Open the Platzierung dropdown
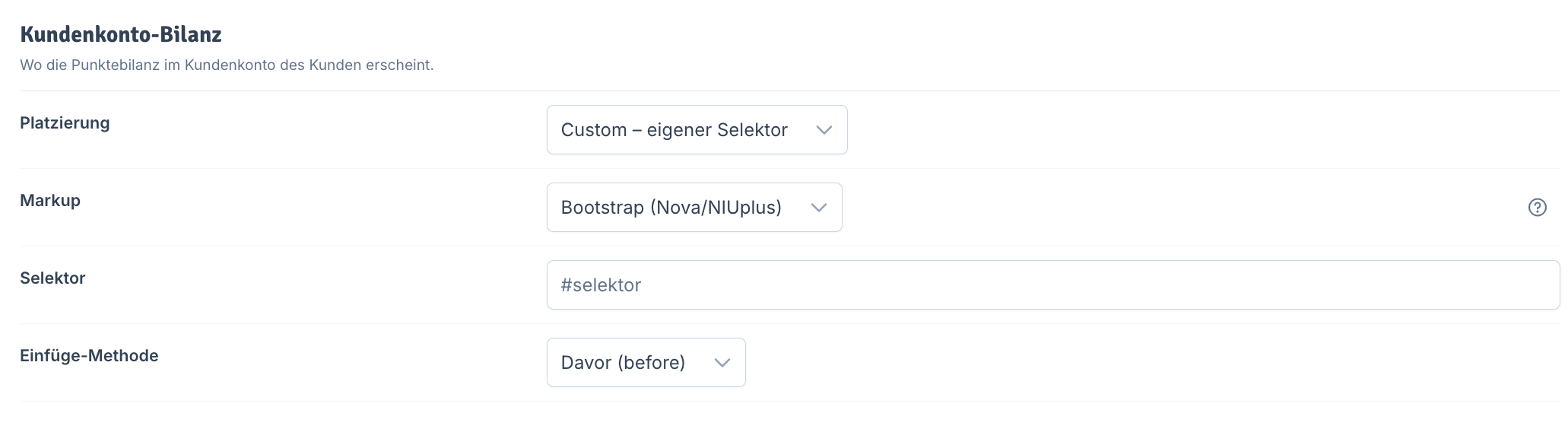Viewport: 1568px width, 429px height. pos(697,130)
